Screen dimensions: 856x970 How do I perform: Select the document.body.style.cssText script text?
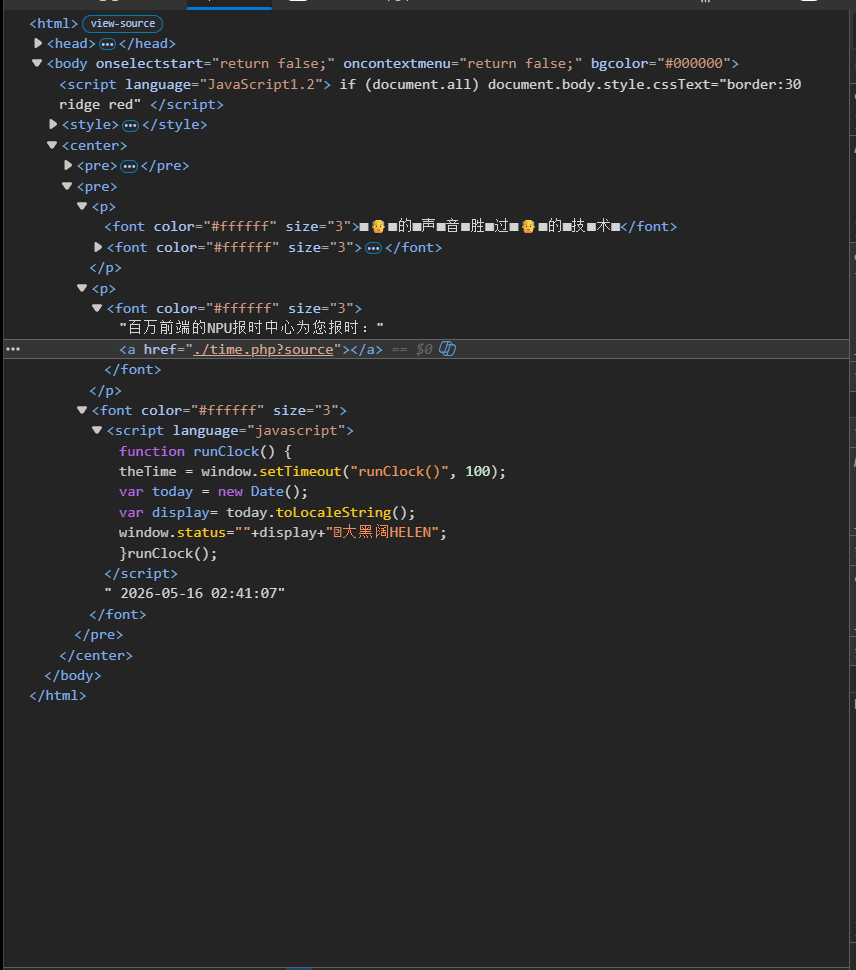430,94
